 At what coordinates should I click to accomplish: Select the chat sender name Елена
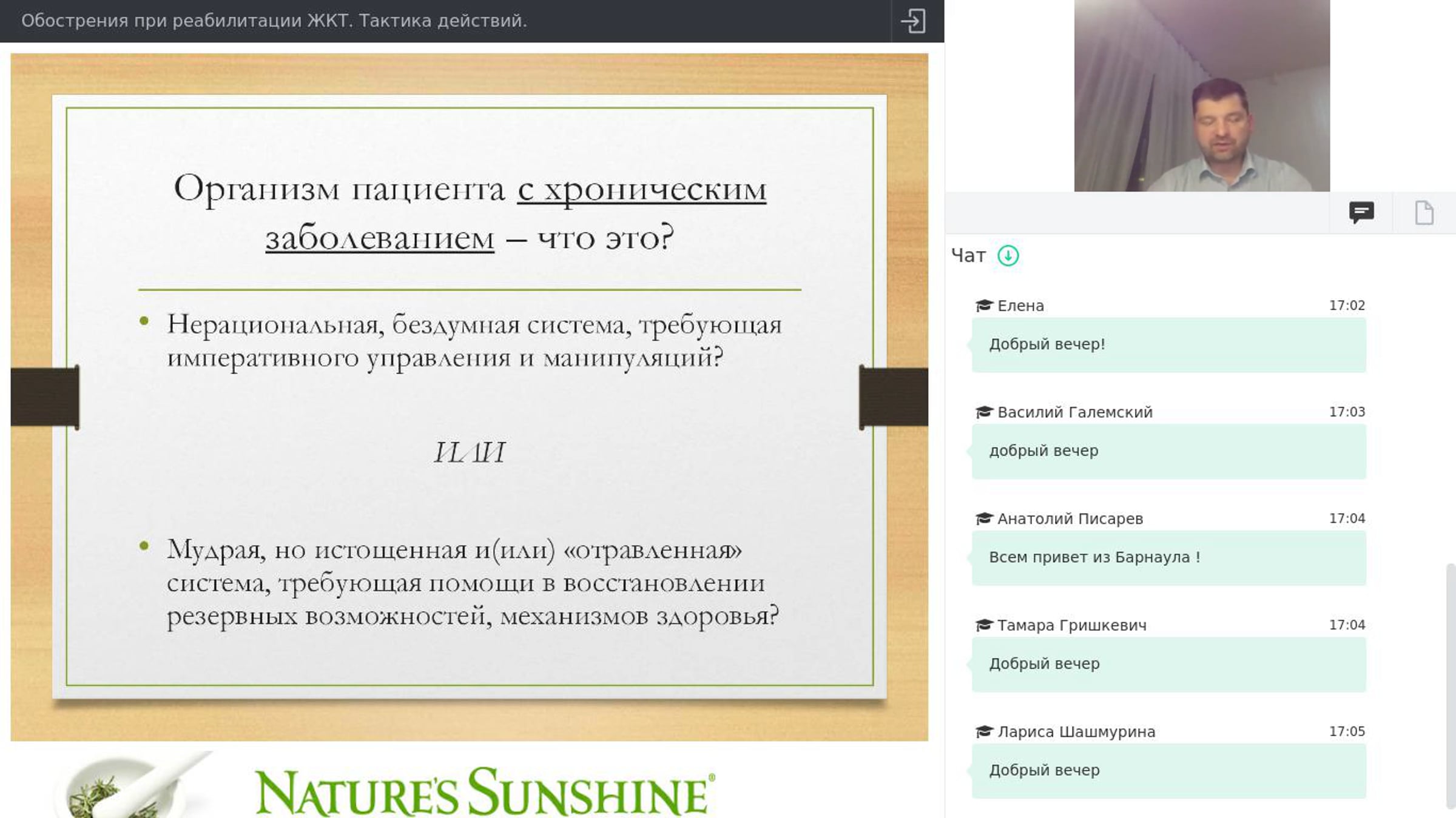click(1021, 306)
